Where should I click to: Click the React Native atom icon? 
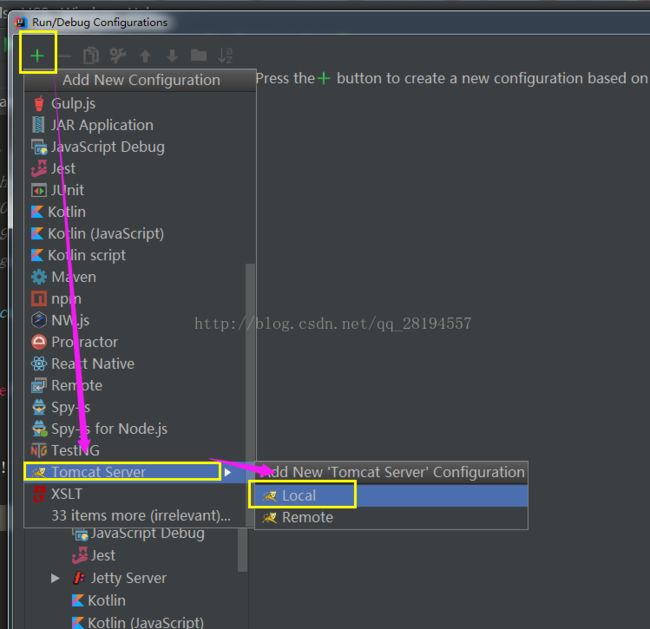pyautogui.click(x=39, y=364)
